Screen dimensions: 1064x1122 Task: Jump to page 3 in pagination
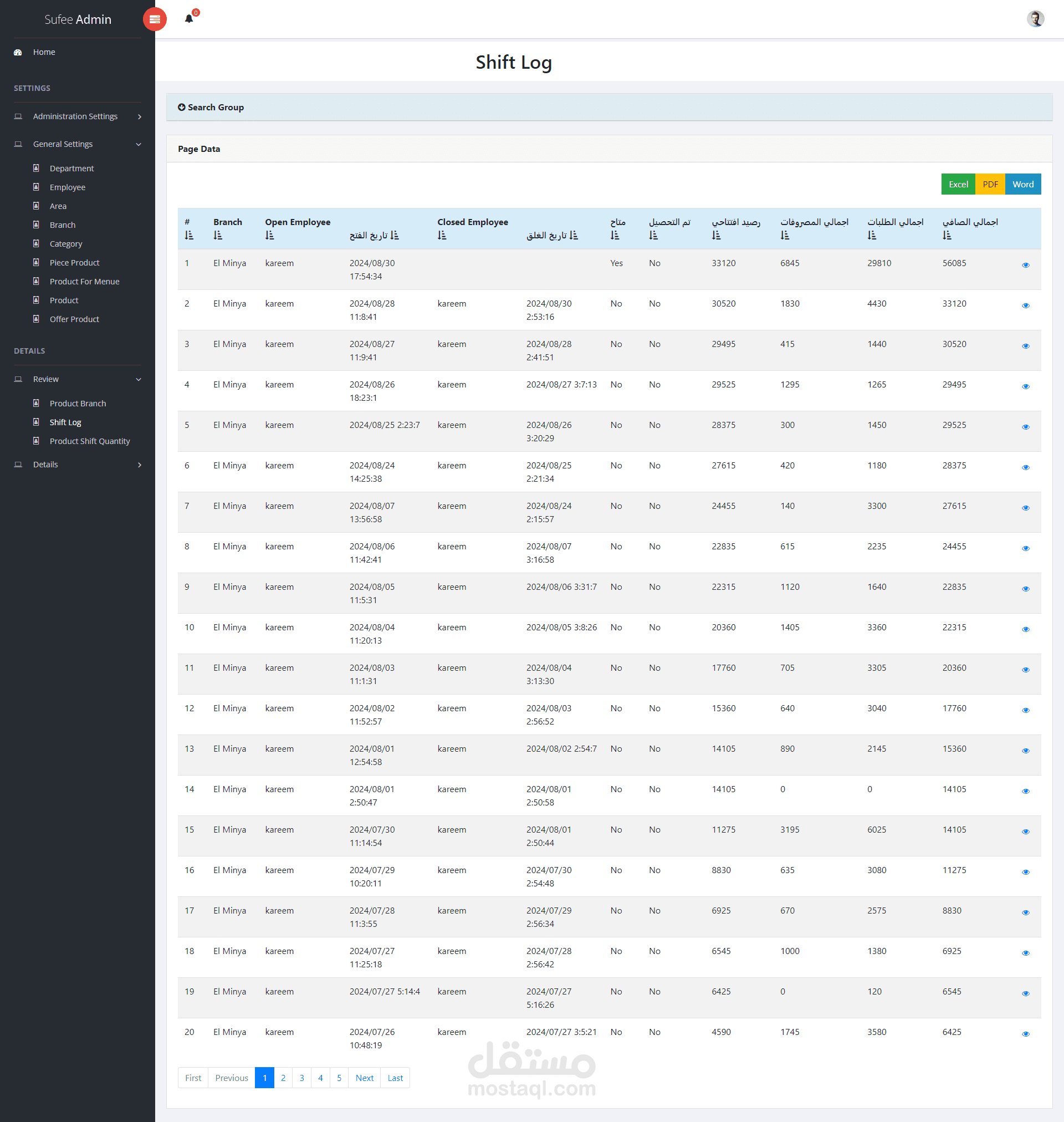point(301,1077)
